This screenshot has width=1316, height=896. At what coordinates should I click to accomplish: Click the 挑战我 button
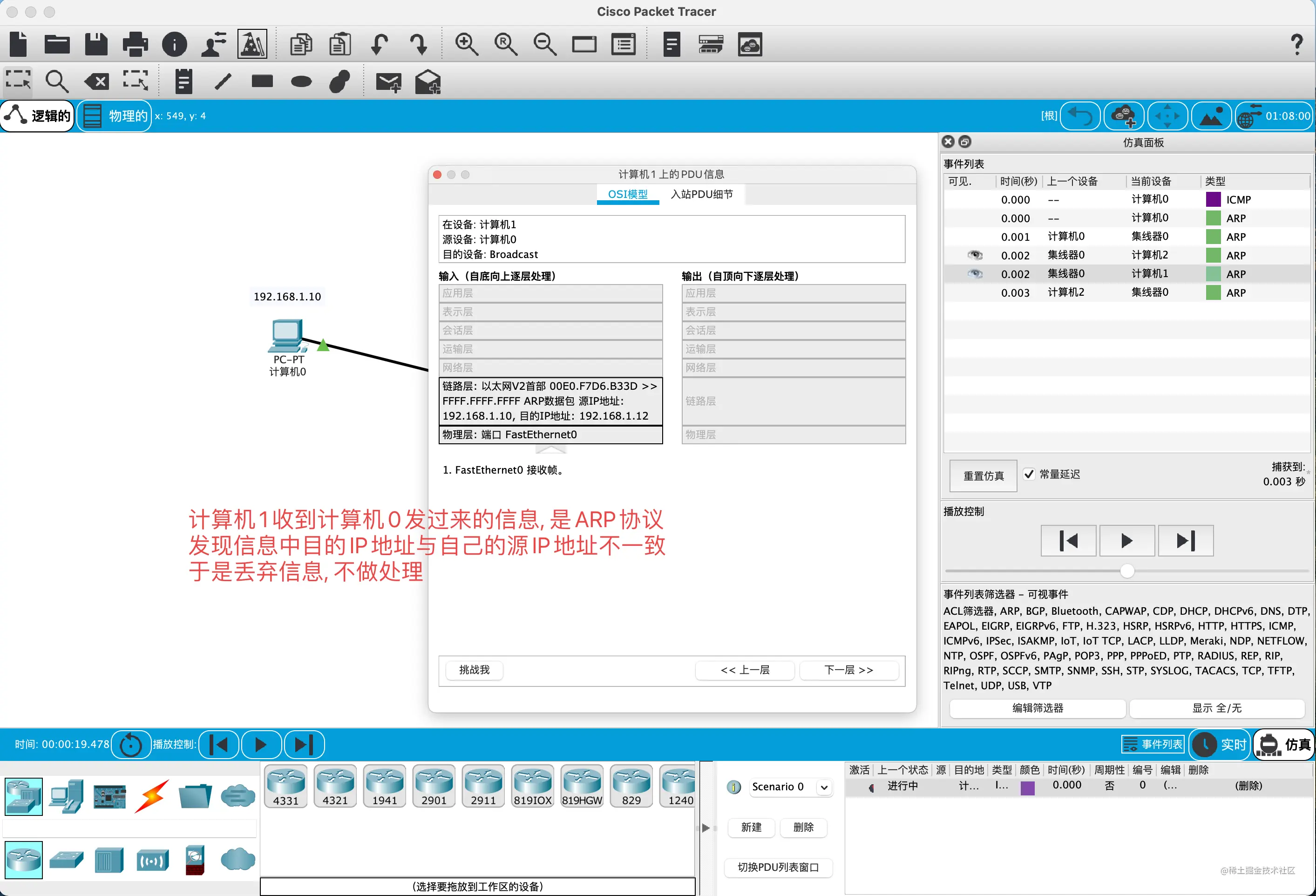(x=474, y=670)
